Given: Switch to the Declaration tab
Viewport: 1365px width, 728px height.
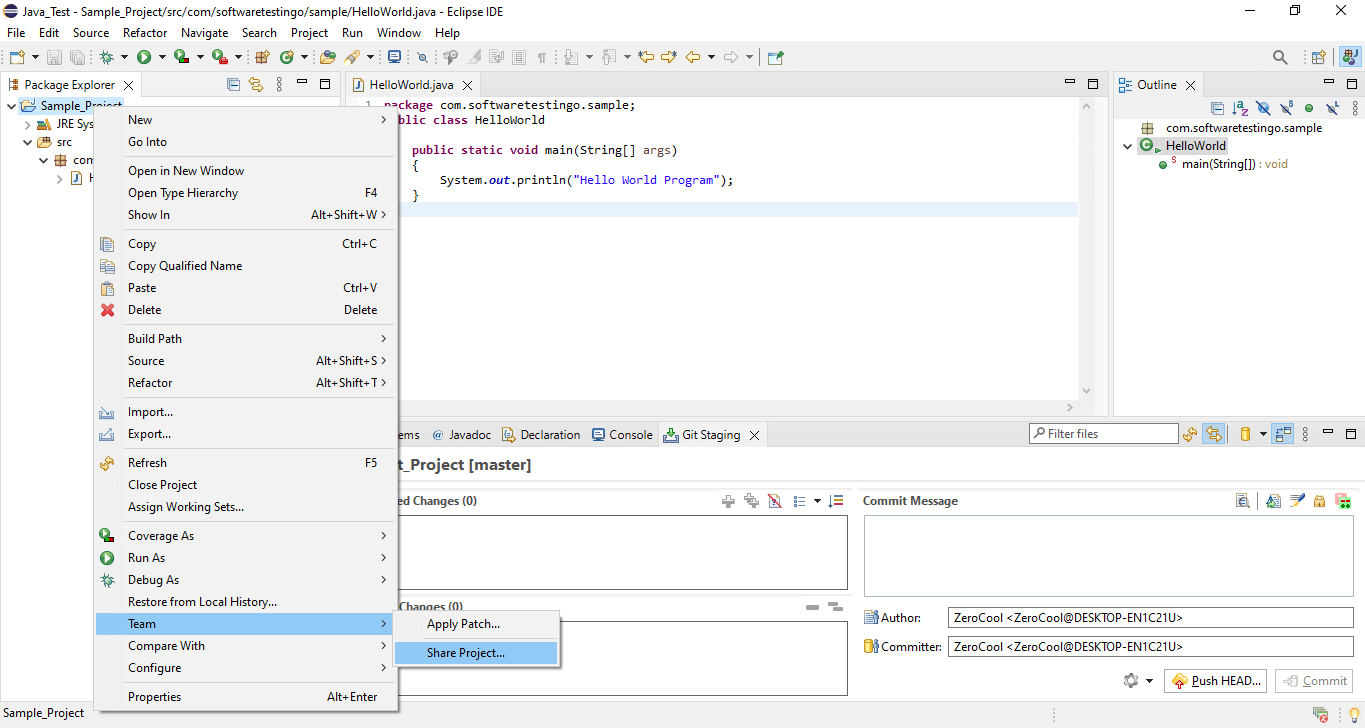Looking at the screenshot, I should (x=541, y=435).
